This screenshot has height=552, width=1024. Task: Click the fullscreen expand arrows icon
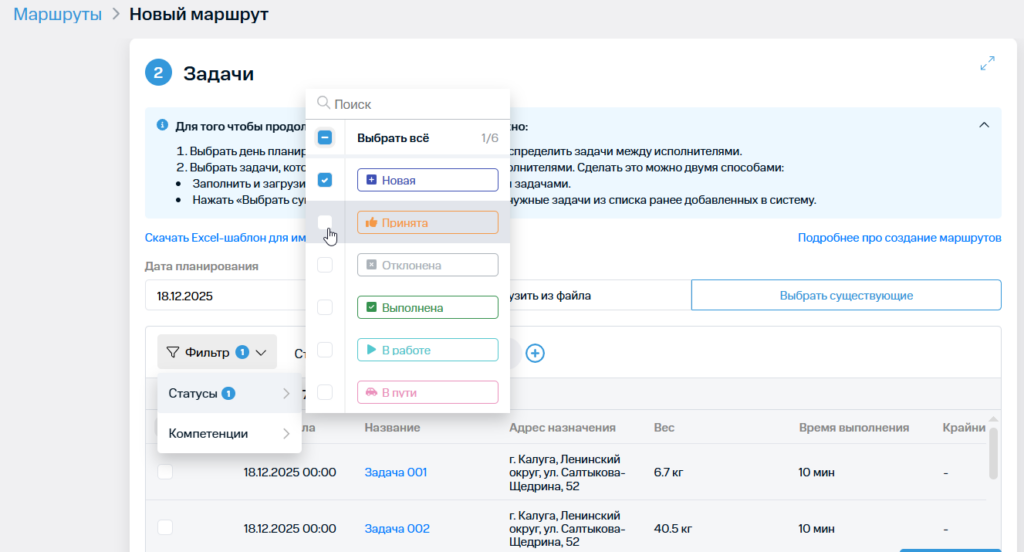(x=987, y=63)
